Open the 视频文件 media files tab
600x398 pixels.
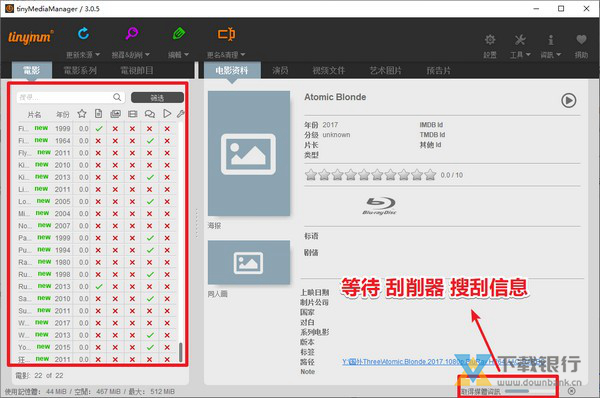(x=329, y=70)
